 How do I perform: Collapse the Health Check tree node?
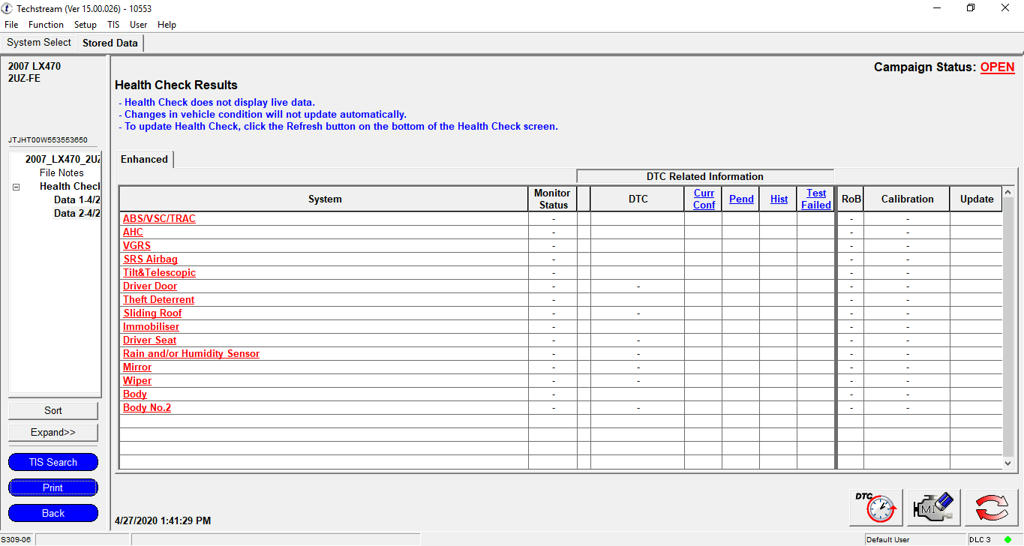(16, 187)
